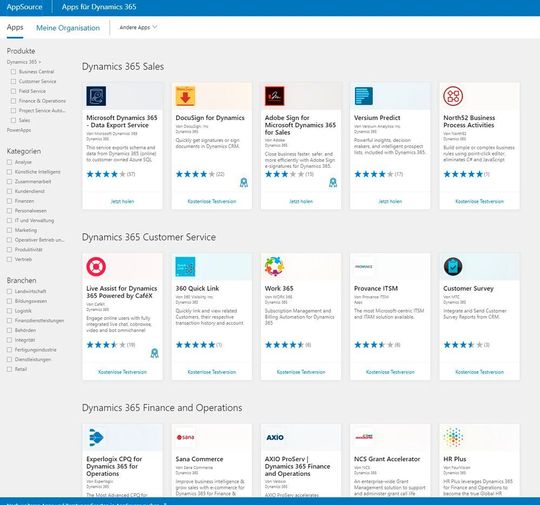Image resolution: width=540 pixels, height=505 pixels.
Task: Check the Business Central product filter
Action: click(13, 72)
